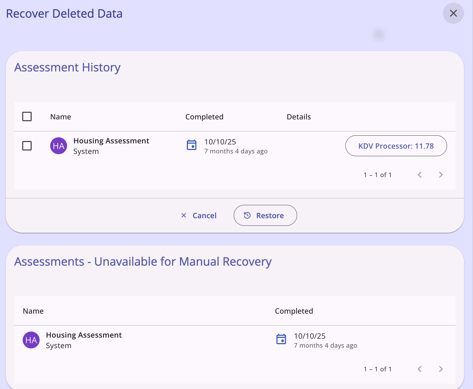
Task: Click the Assessment History section title
Action: [x=67, y=67]
